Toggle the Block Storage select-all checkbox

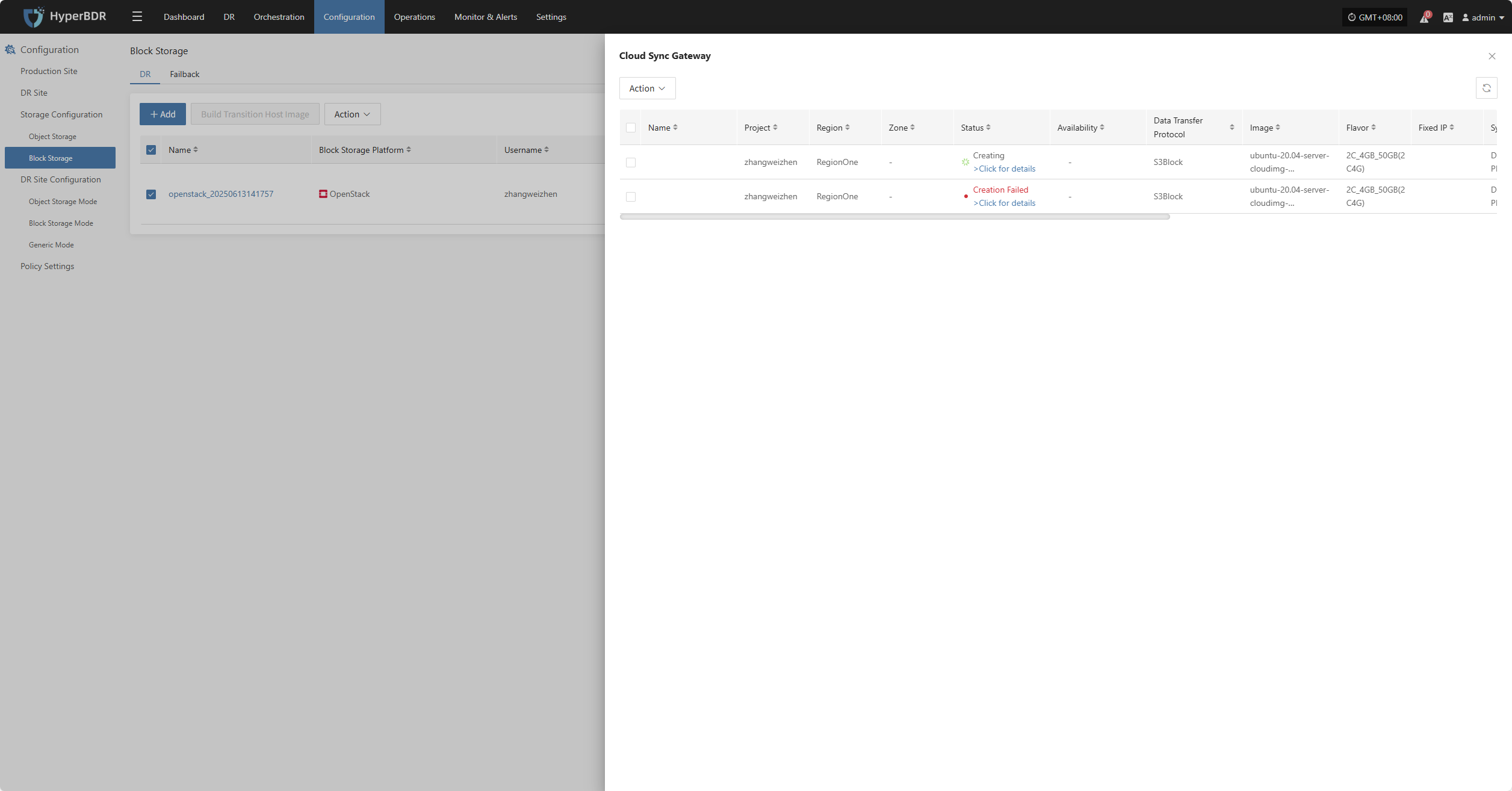[x=151, y=150]
